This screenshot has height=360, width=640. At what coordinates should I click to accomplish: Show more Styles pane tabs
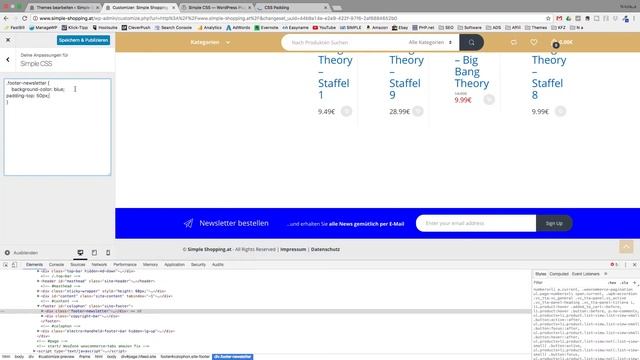606,274
